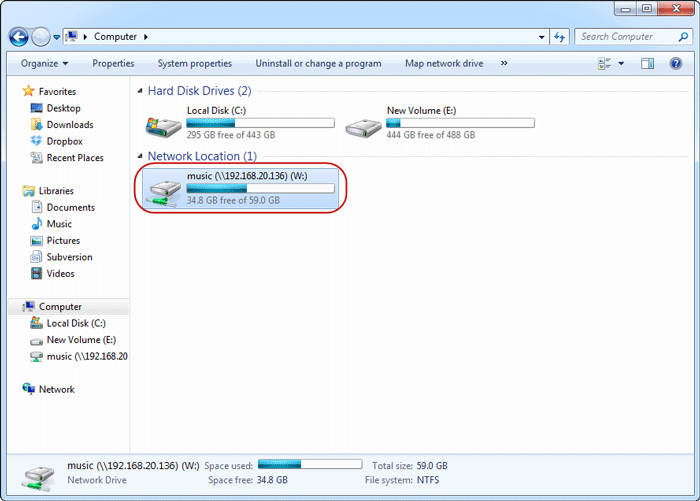
Task: Click the Libraries folder icon
Action: pyautogui.click(x=29, y=191)
